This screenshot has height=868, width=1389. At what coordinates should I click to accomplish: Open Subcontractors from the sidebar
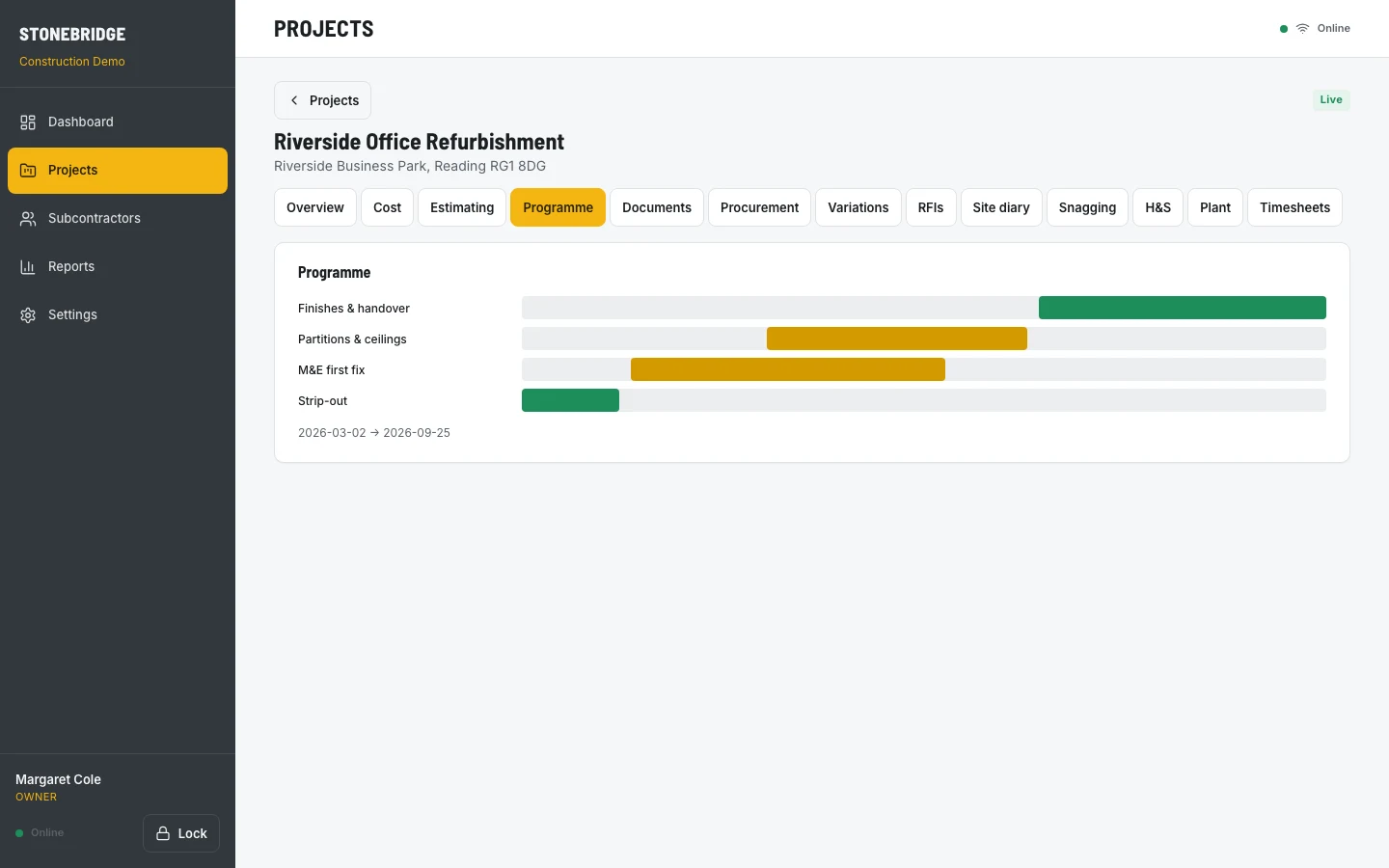(118, 219)
